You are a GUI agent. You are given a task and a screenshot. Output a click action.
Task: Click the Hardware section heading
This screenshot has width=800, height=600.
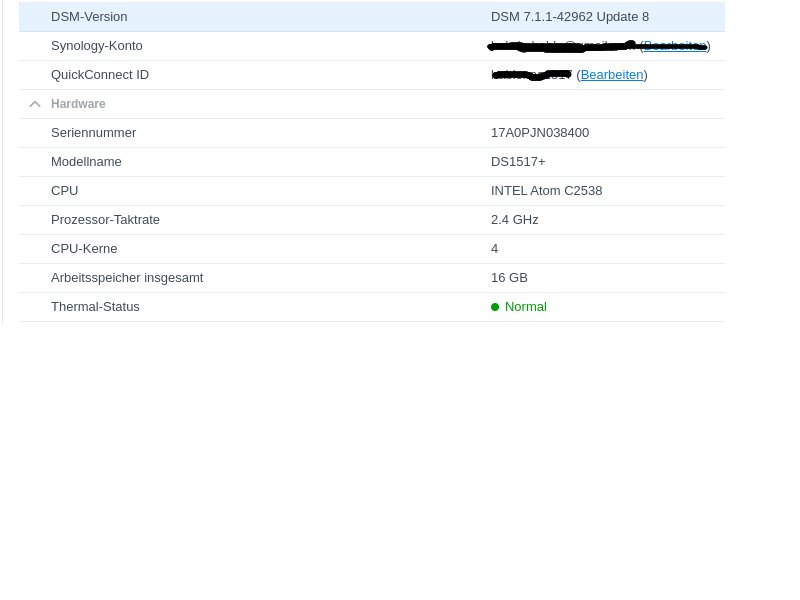click(x=78, y=104)
